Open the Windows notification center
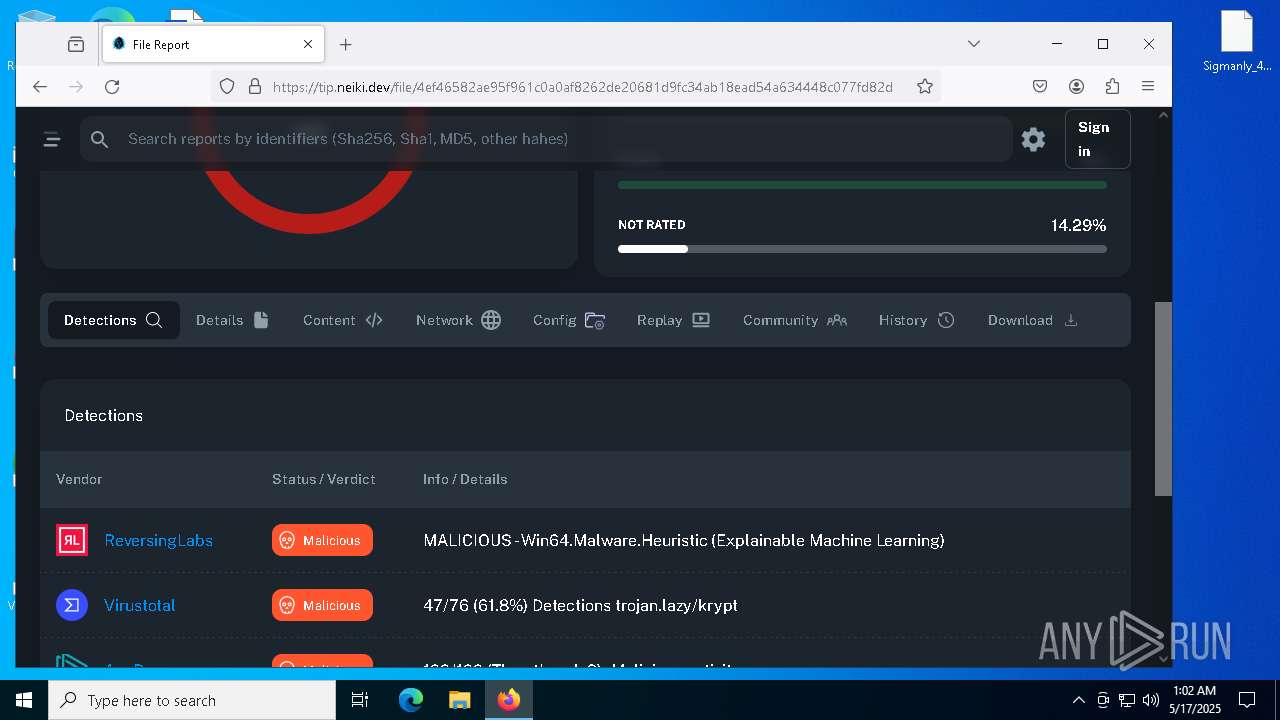Screen dimensions: 1280x720 (1247, 700)
